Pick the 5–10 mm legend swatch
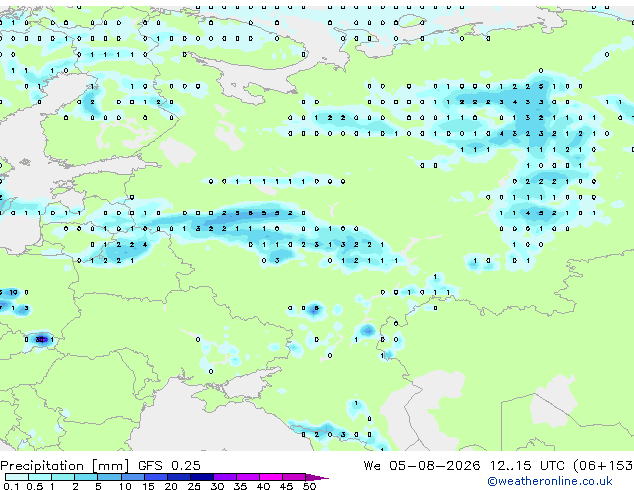The image size is (634, 490). pyautogui.click(x=110, y=477)
